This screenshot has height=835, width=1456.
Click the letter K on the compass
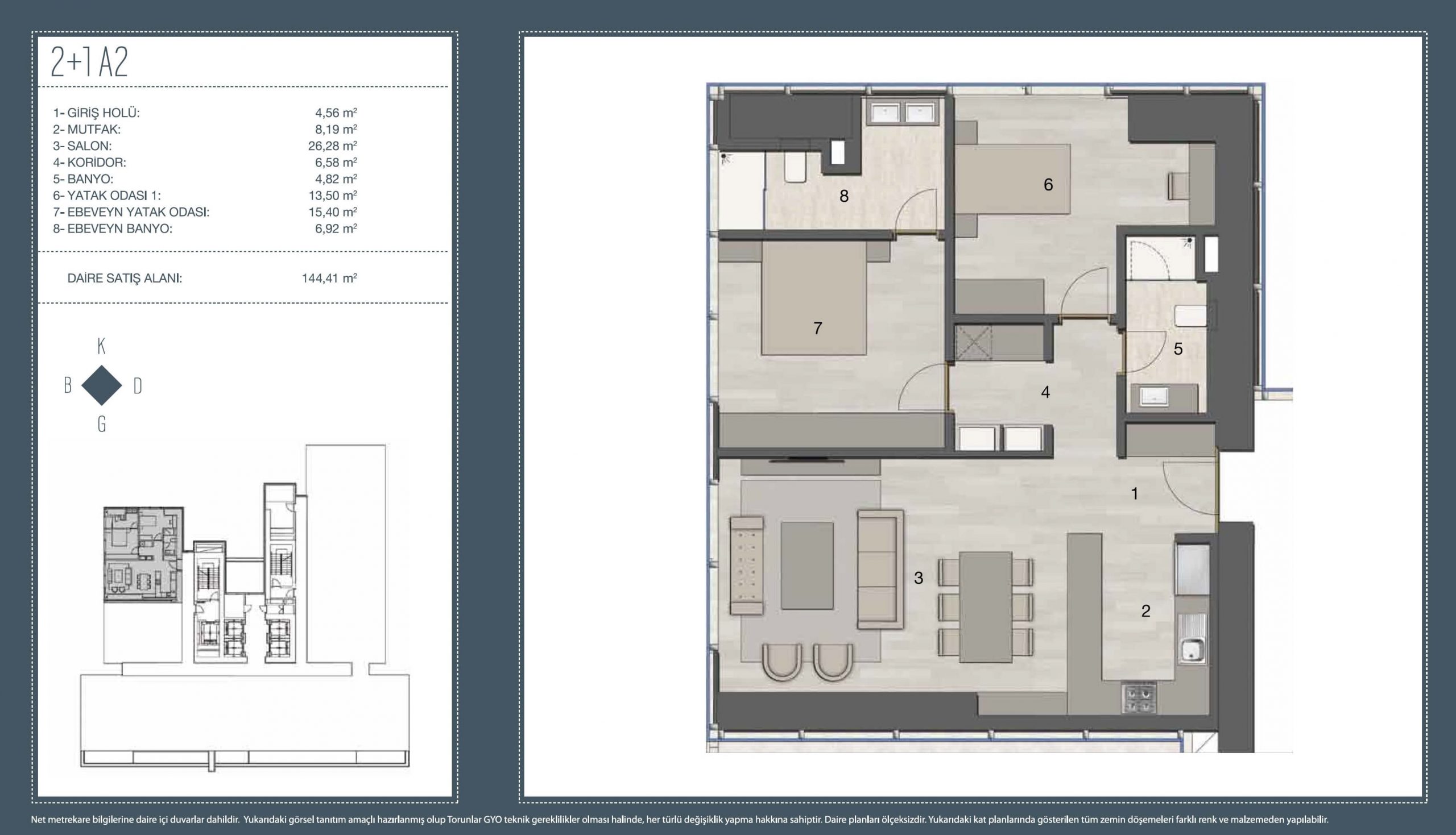pyautogui.click(x=102, y=346)
